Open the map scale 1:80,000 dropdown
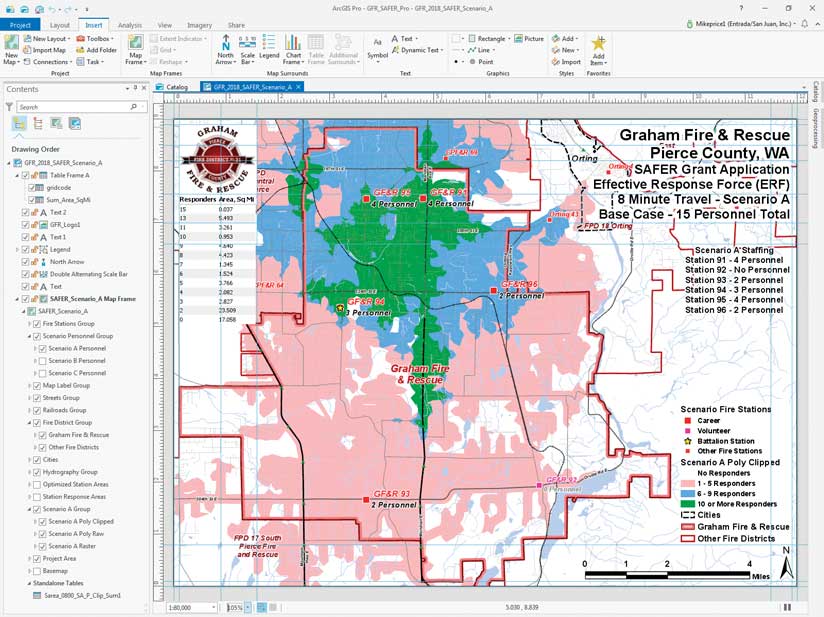Screen dimensions: 824x617 tap(213, 608)
